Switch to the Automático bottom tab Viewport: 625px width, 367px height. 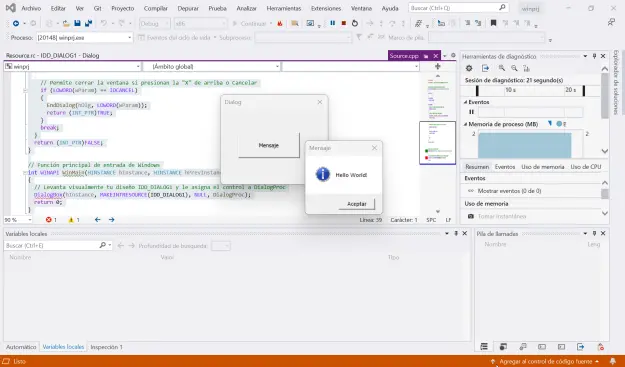tap(21, 347)
